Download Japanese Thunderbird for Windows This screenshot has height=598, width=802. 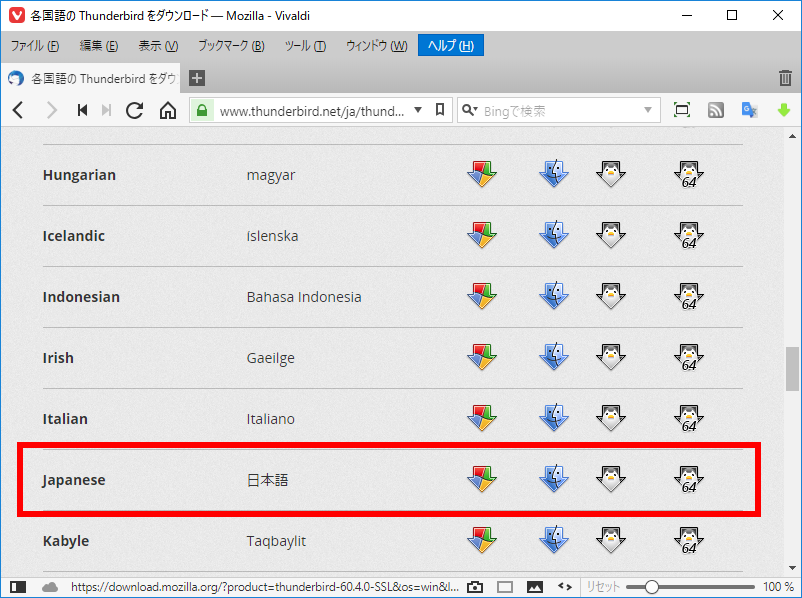tap(482, 479)
